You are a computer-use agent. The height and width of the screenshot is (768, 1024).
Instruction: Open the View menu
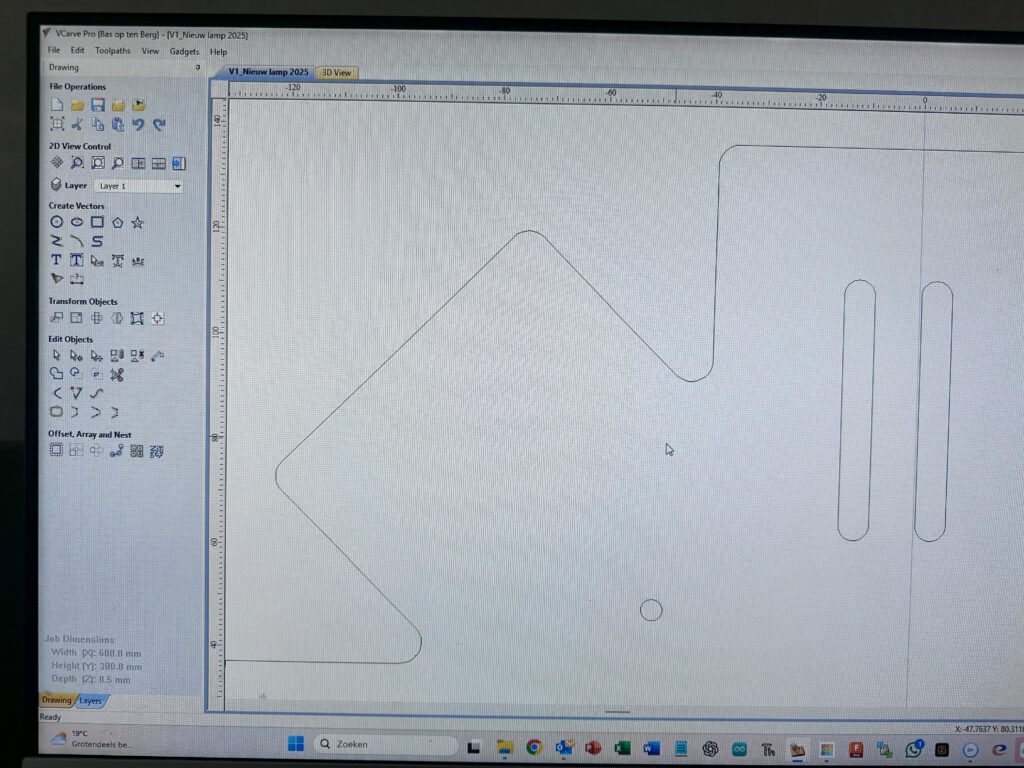pyautogui.click(x=150, y=51)
